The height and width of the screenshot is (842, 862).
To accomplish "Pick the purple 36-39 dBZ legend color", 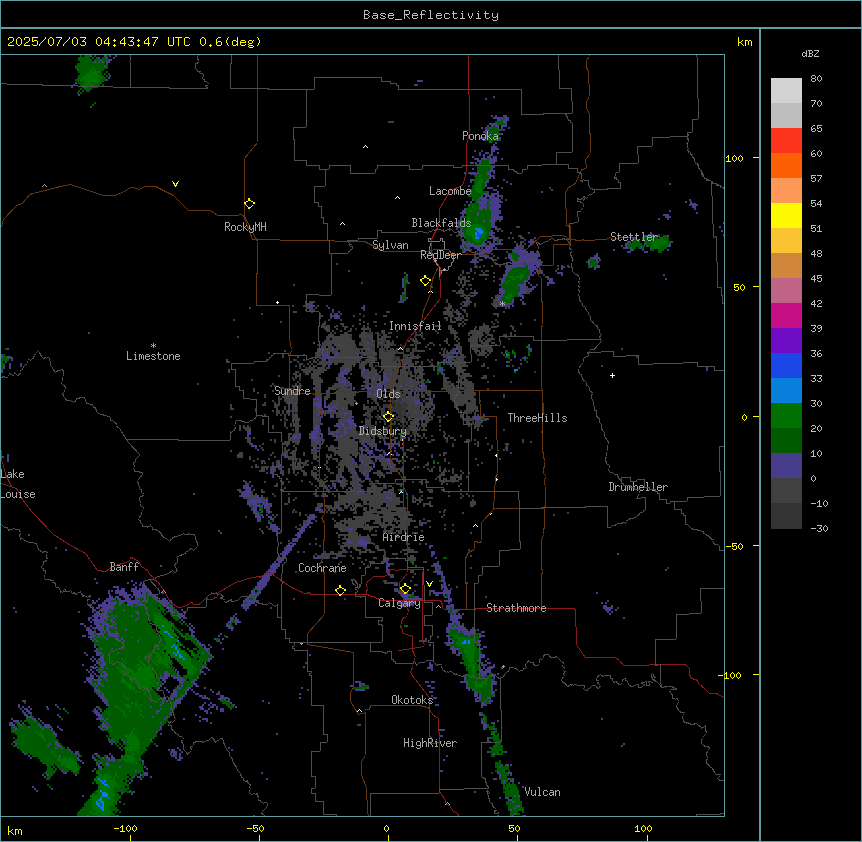I will tap(786, 341).
